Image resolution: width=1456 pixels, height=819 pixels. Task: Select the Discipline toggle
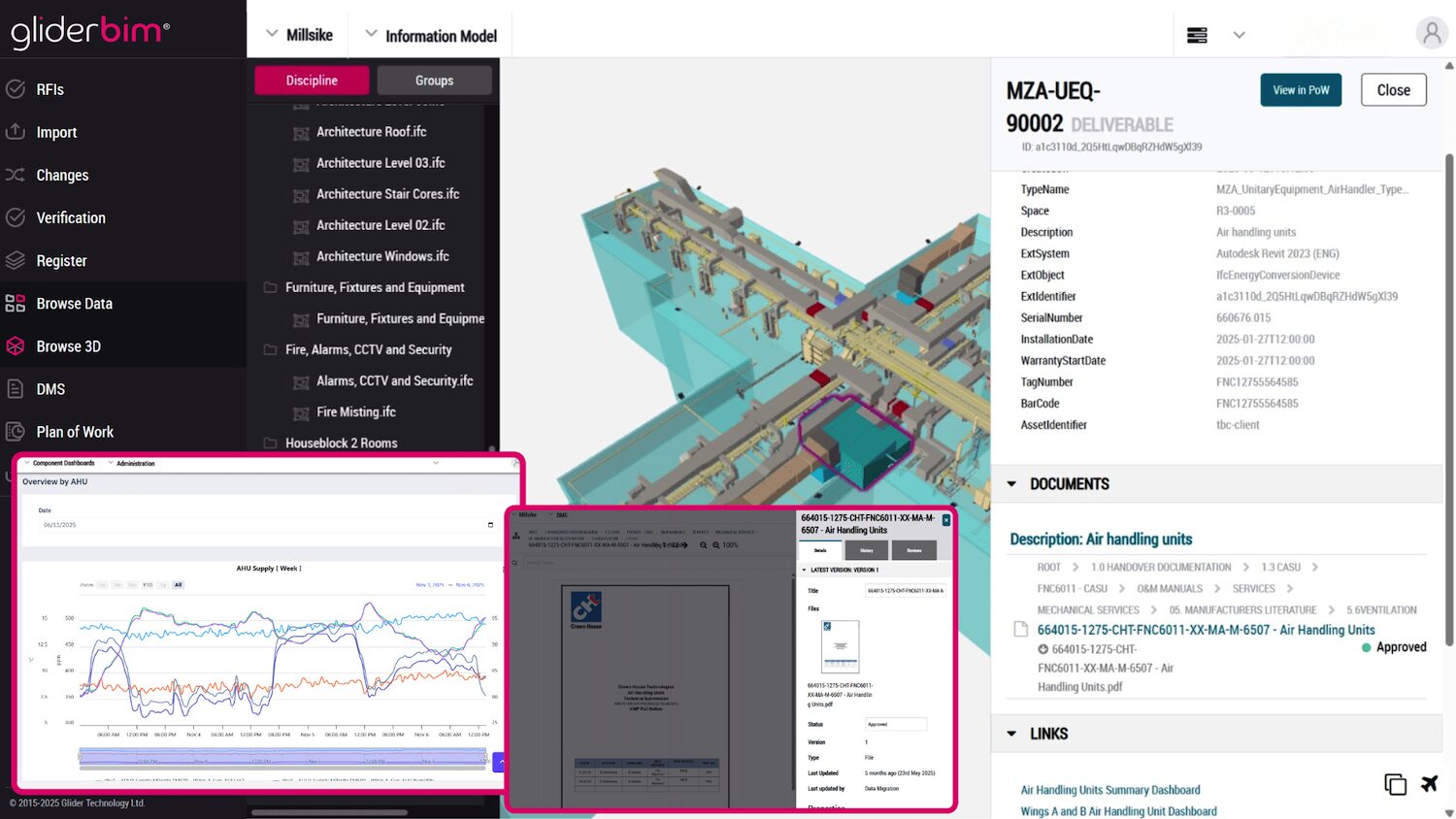311,81
